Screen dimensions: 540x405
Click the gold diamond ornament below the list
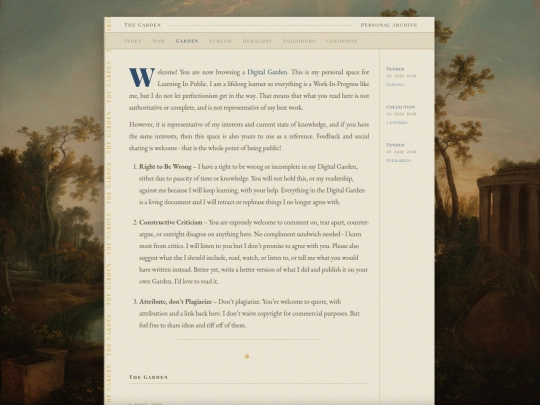coord(247,357)
